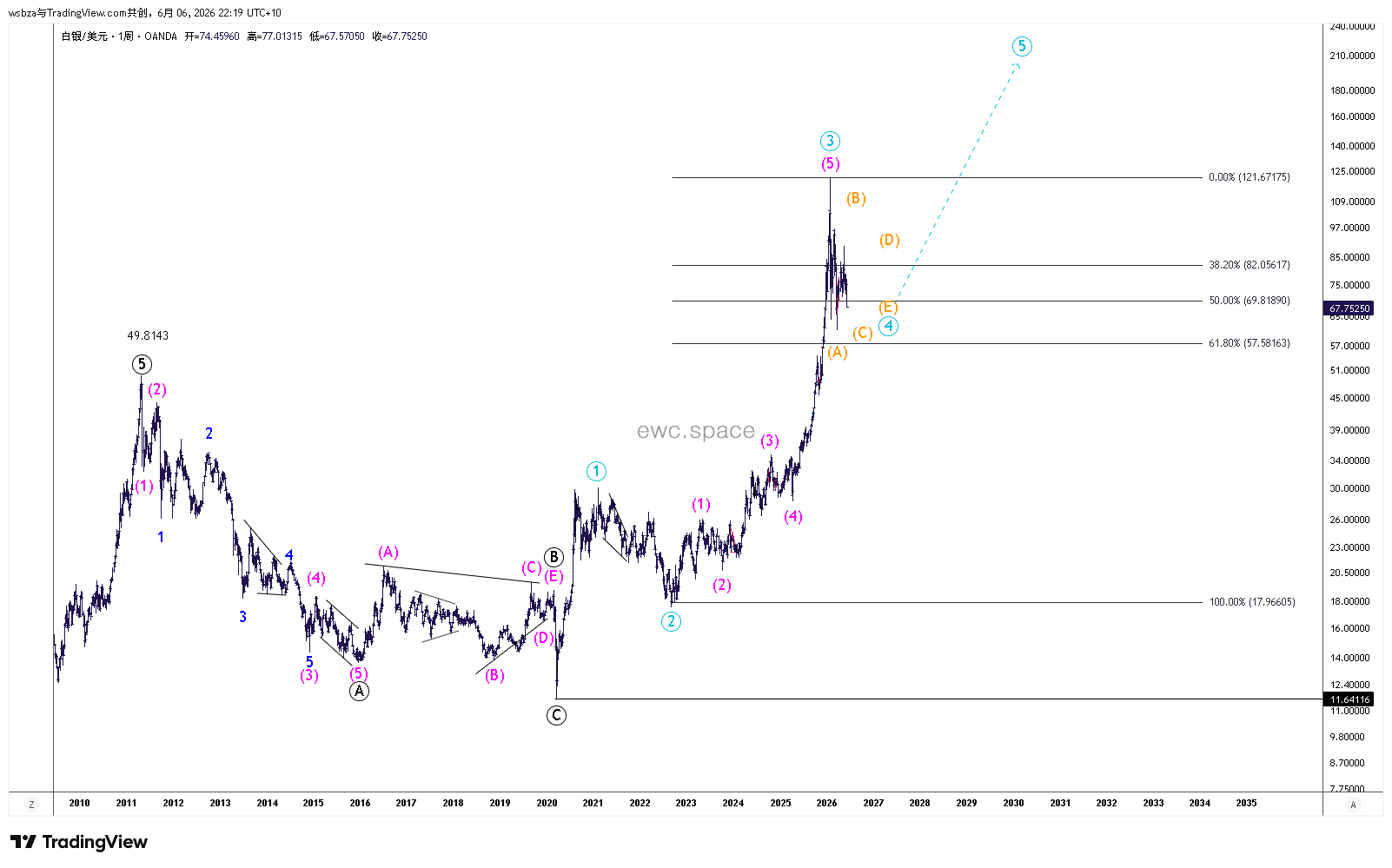1392x868 pixels.
Task: Click the cyan circled 2 wave label
Action: 671,621
